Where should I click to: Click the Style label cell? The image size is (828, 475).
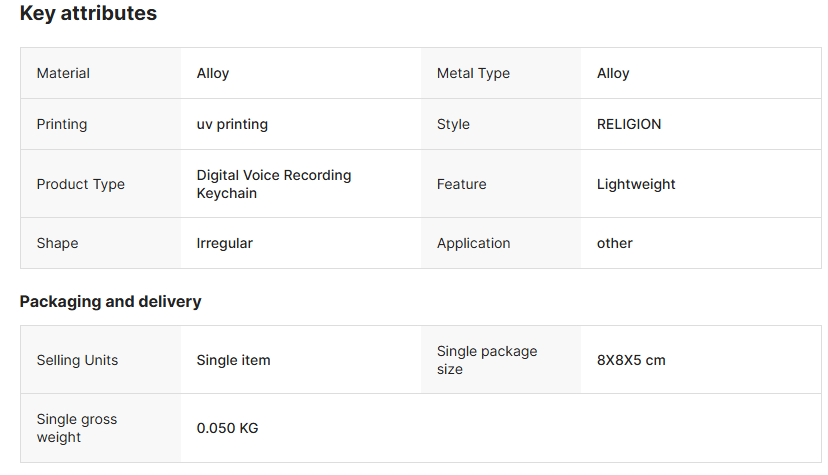pos(453,124)
